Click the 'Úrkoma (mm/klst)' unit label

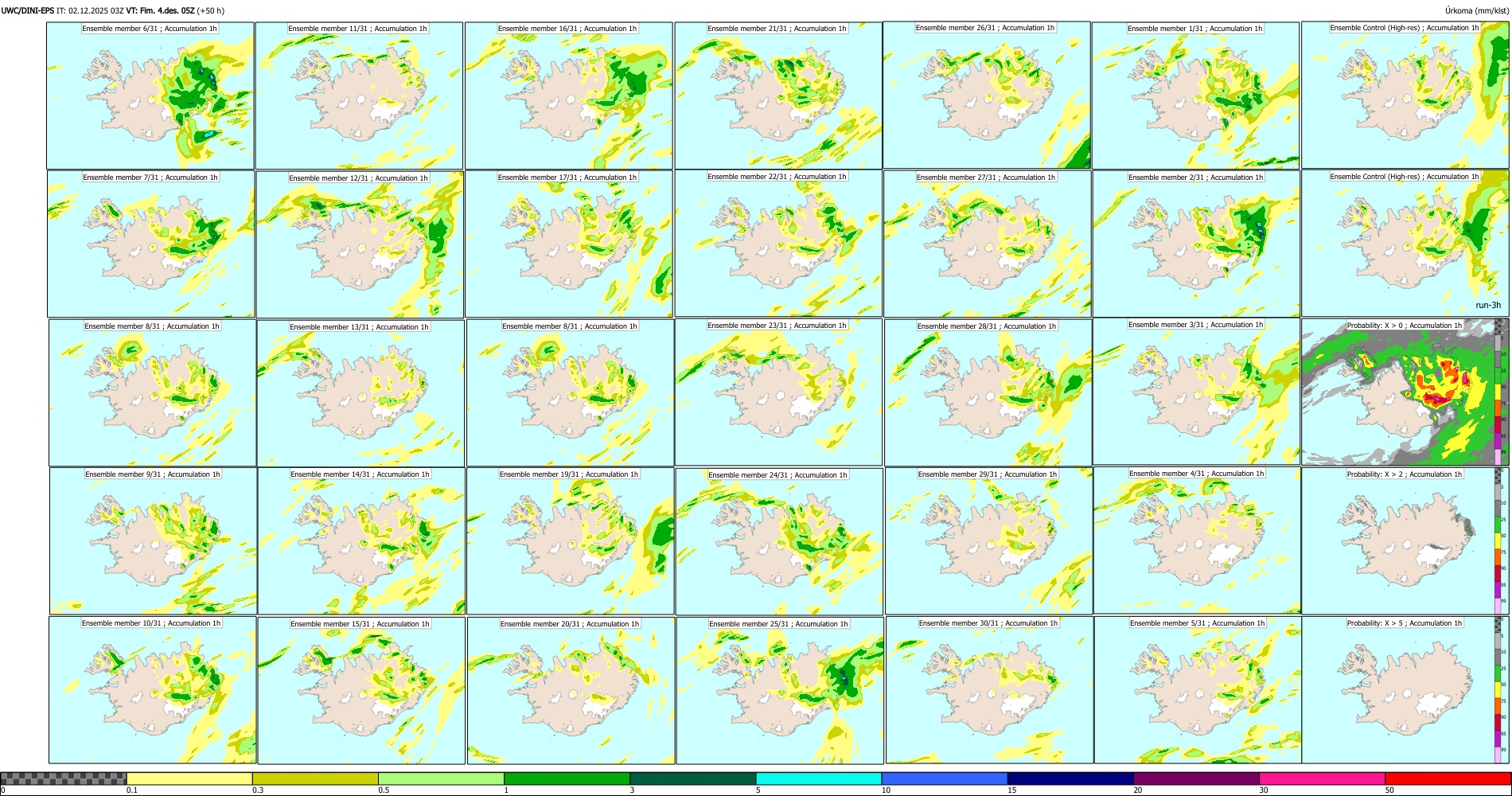[1475, 11]
